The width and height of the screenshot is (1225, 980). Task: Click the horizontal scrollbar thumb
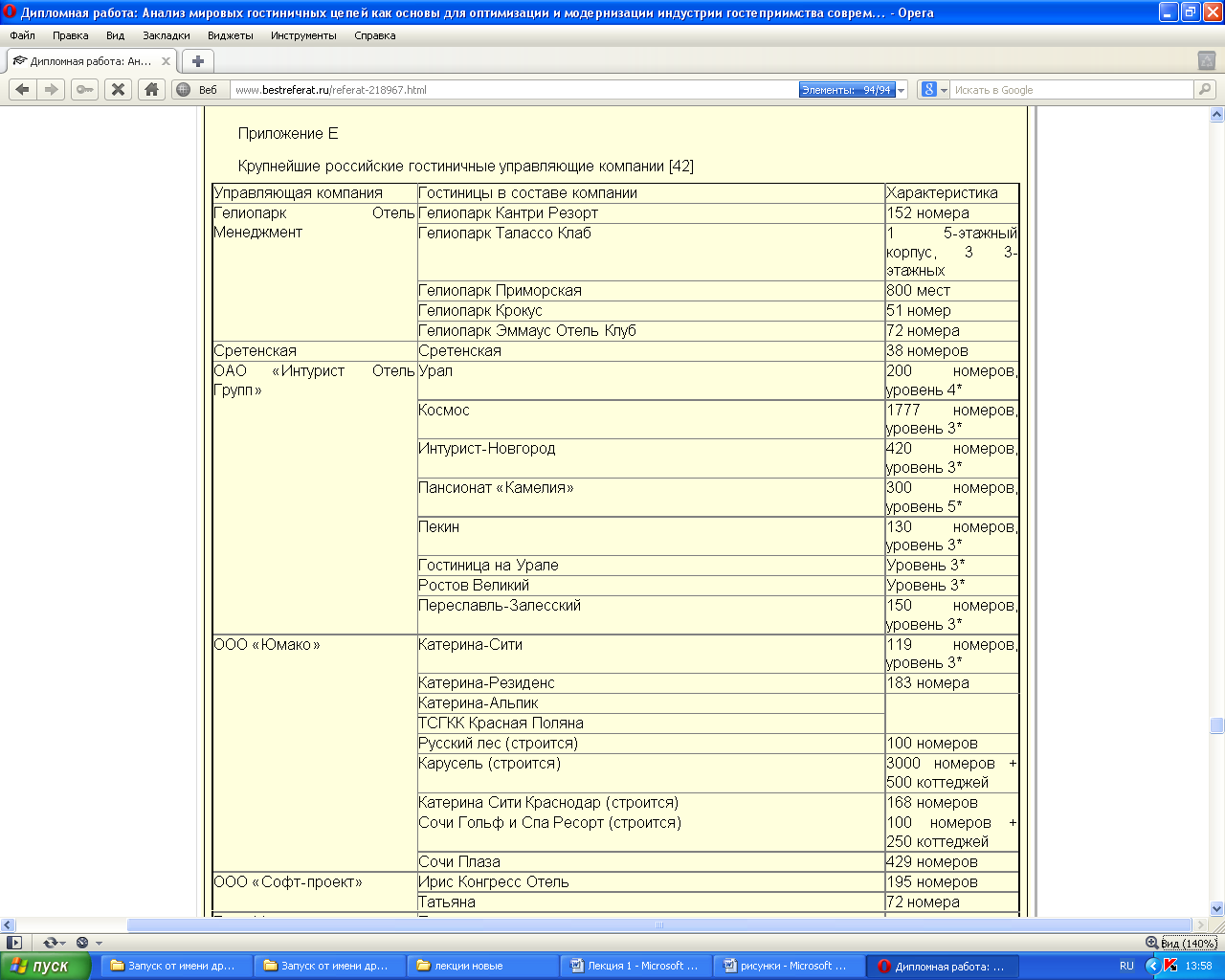(658, 924)
